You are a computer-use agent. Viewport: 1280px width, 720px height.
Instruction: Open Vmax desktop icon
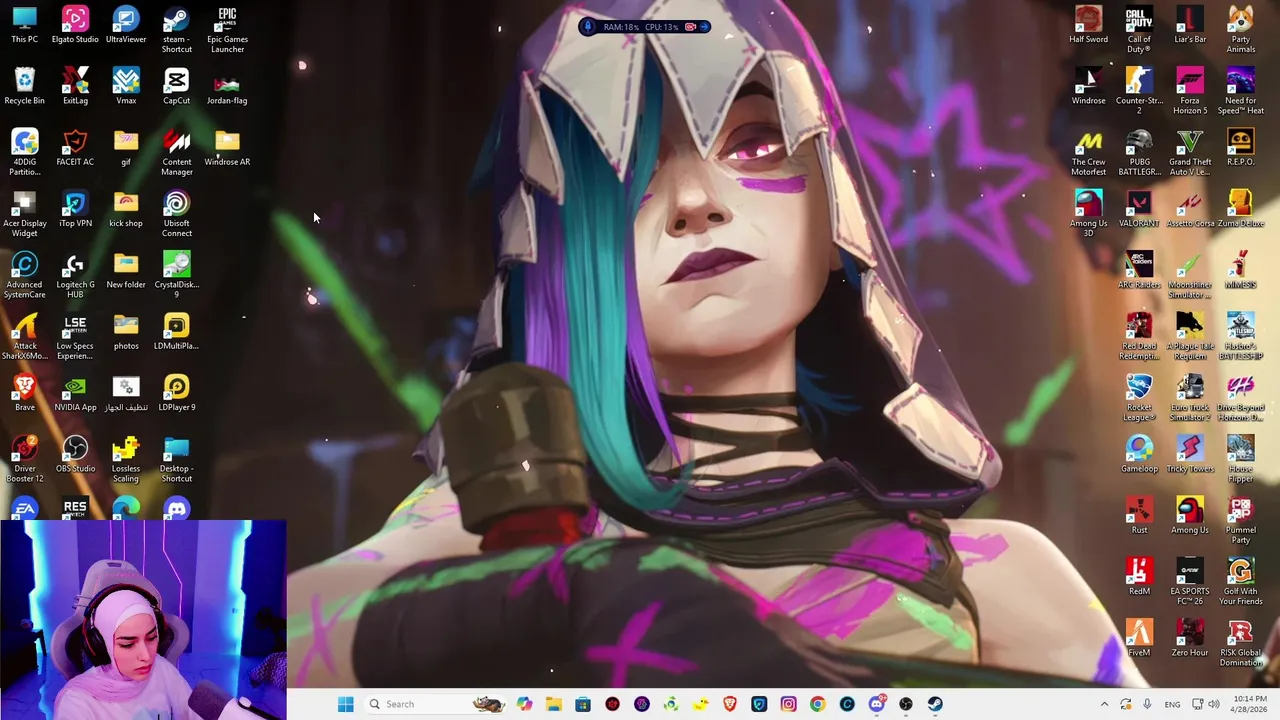(x=126, y=87)
